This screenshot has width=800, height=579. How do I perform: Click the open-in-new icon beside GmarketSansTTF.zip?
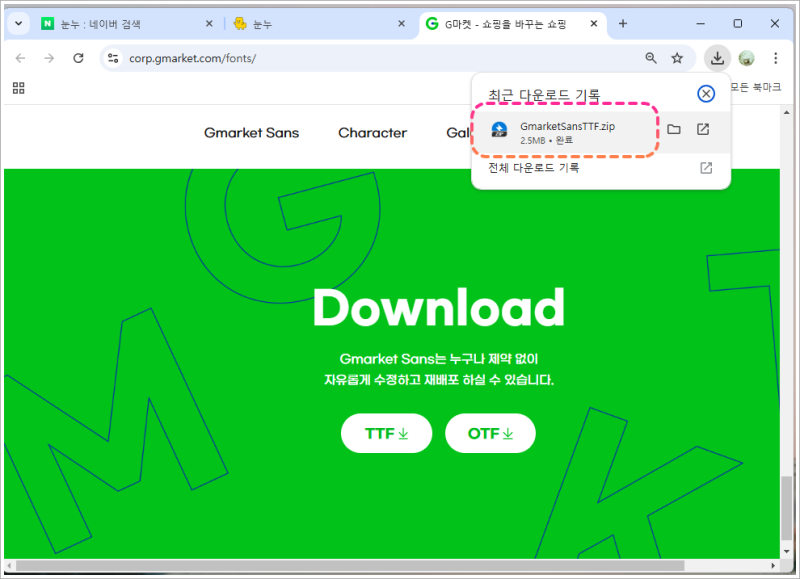click(701, 129)
